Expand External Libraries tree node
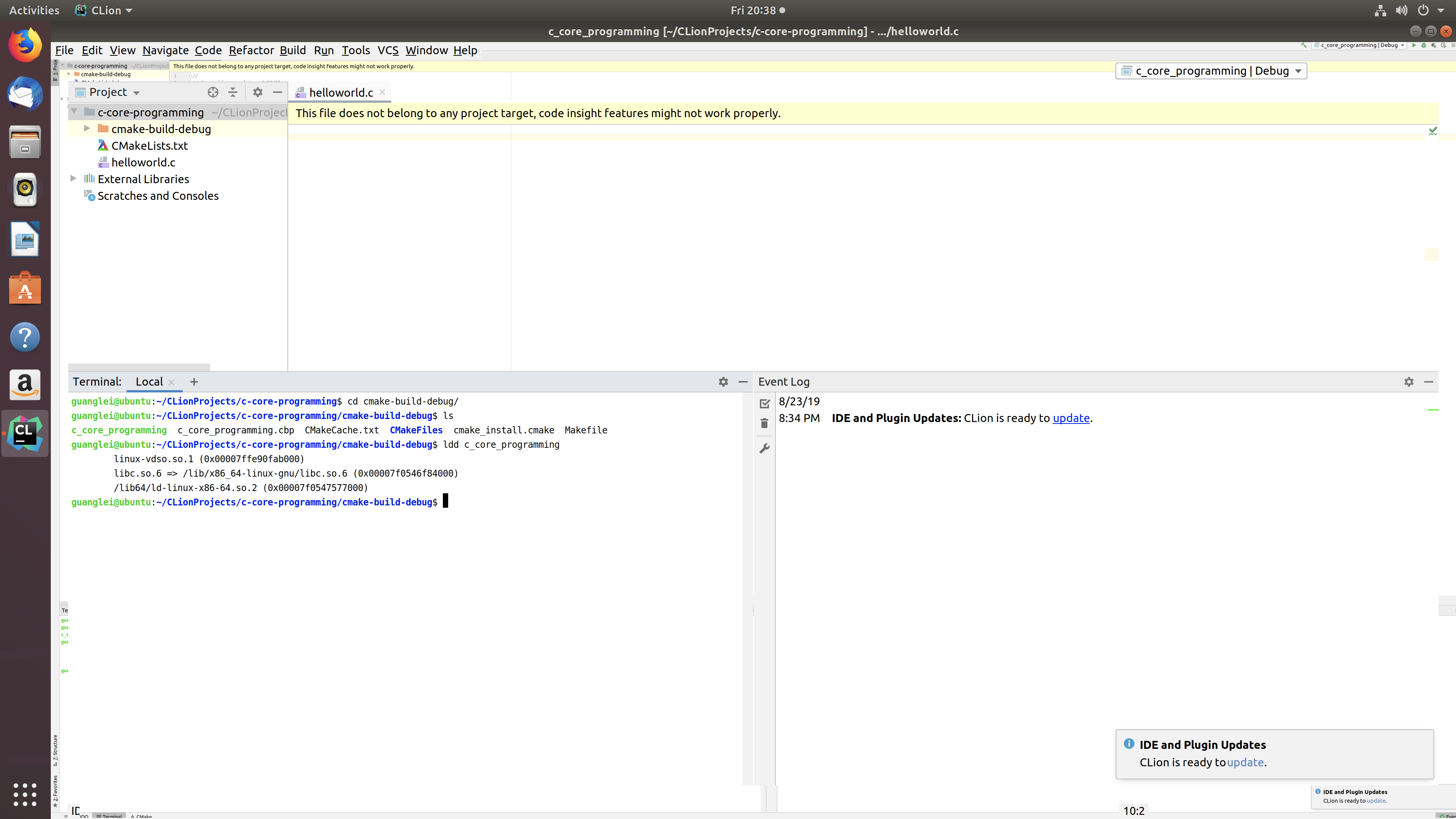The image size is (1456, 819). tap(74, 179)
